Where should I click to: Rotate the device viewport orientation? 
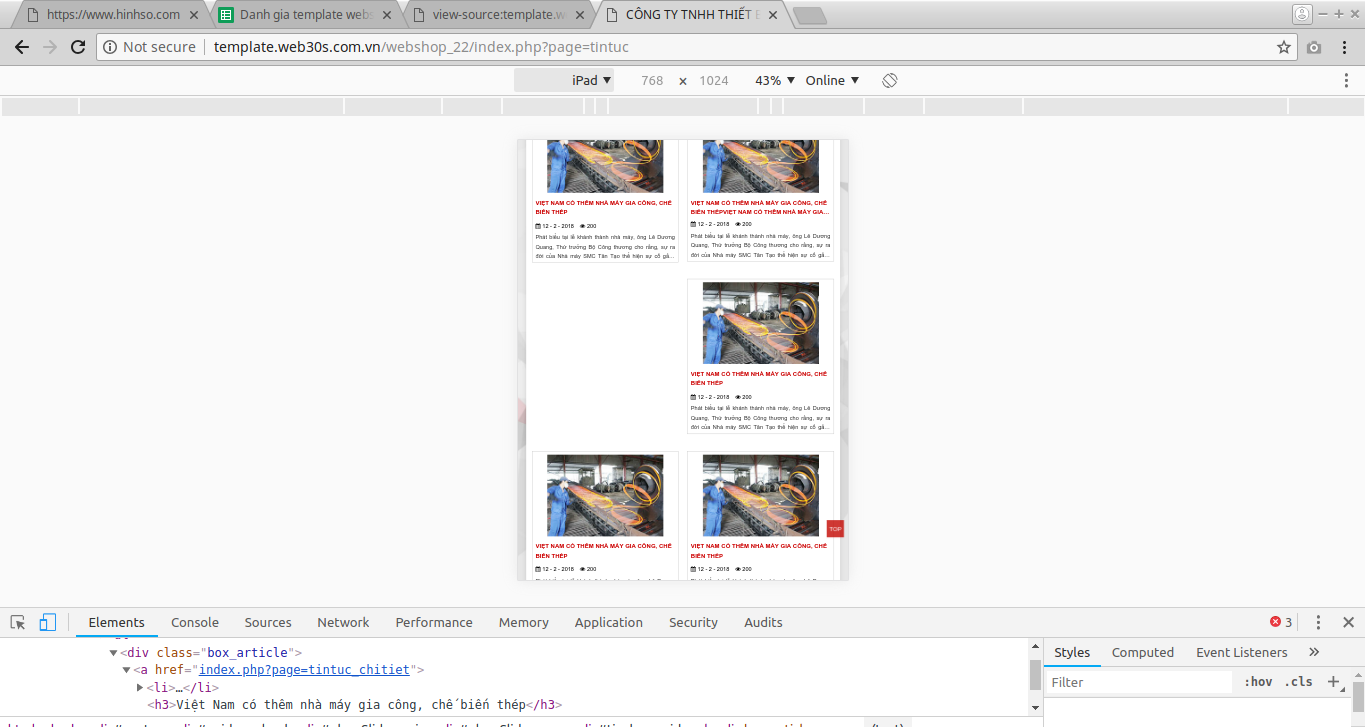pos(890,80)
